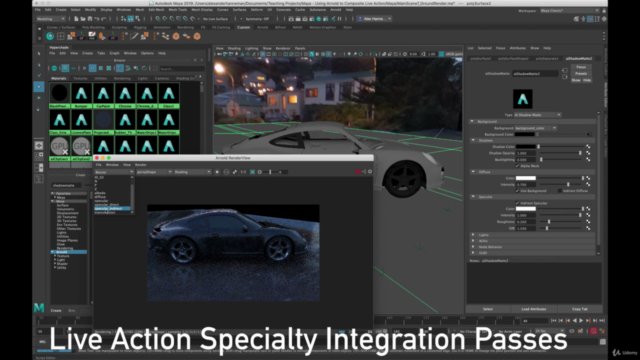The width and height of the screenshot is (640, 360).
Task: Toggle the Indirect Diffuse checkbox
Action: coord(560,191)
